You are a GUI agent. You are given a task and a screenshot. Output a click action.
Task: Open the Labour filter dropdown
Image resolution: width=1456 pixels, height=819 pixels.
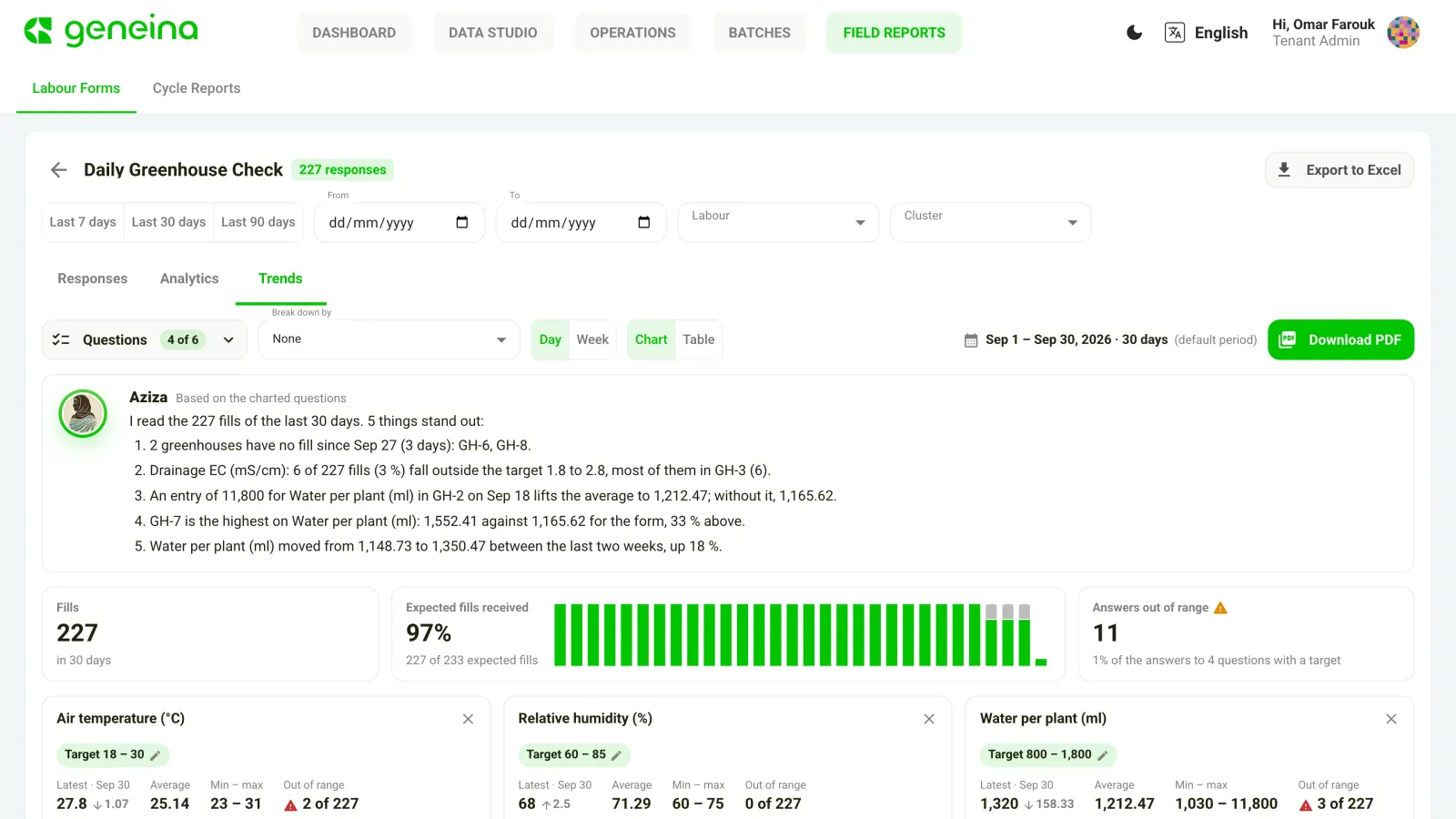[x=778, y=222]
